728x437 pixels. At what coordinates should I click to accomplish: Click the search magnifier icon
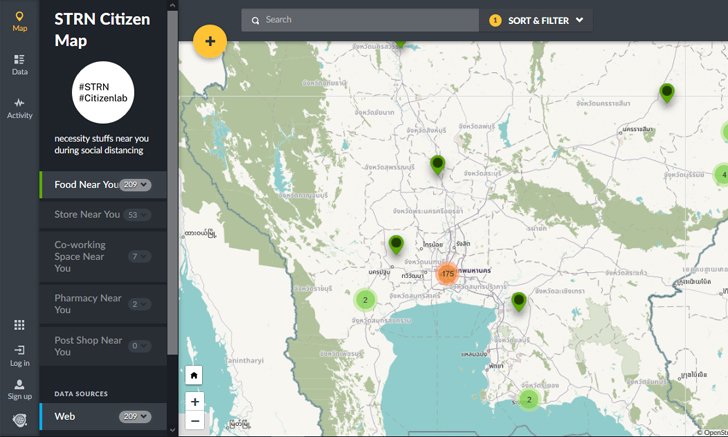[255, 20]
